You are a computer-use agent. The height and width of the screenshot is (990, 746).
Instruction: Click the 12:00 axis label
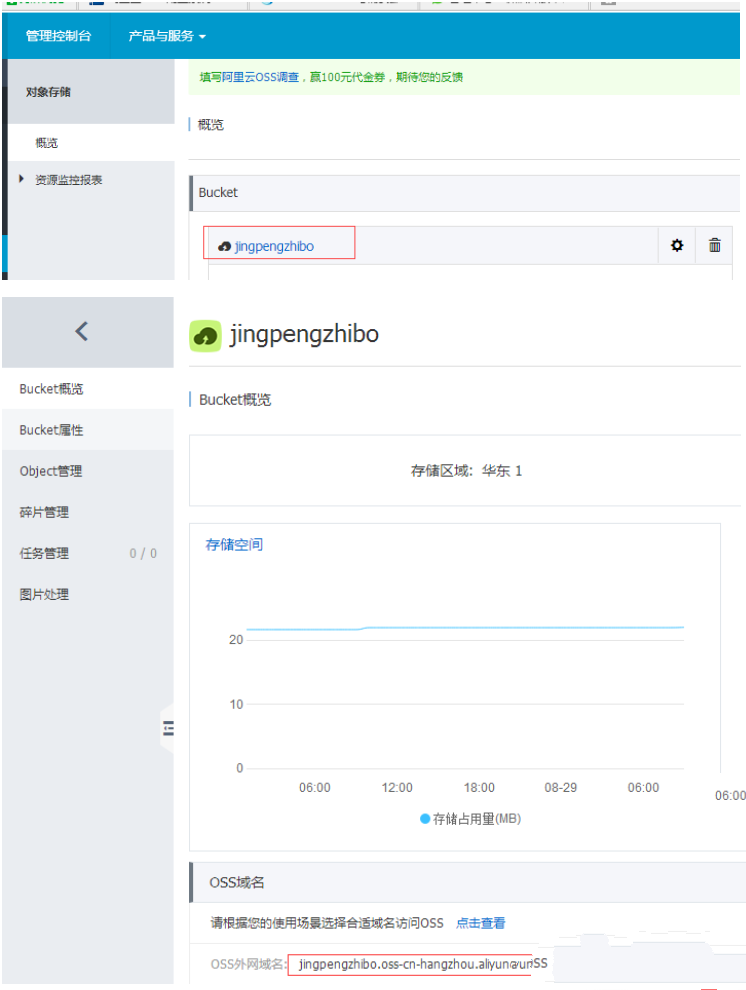397,787
